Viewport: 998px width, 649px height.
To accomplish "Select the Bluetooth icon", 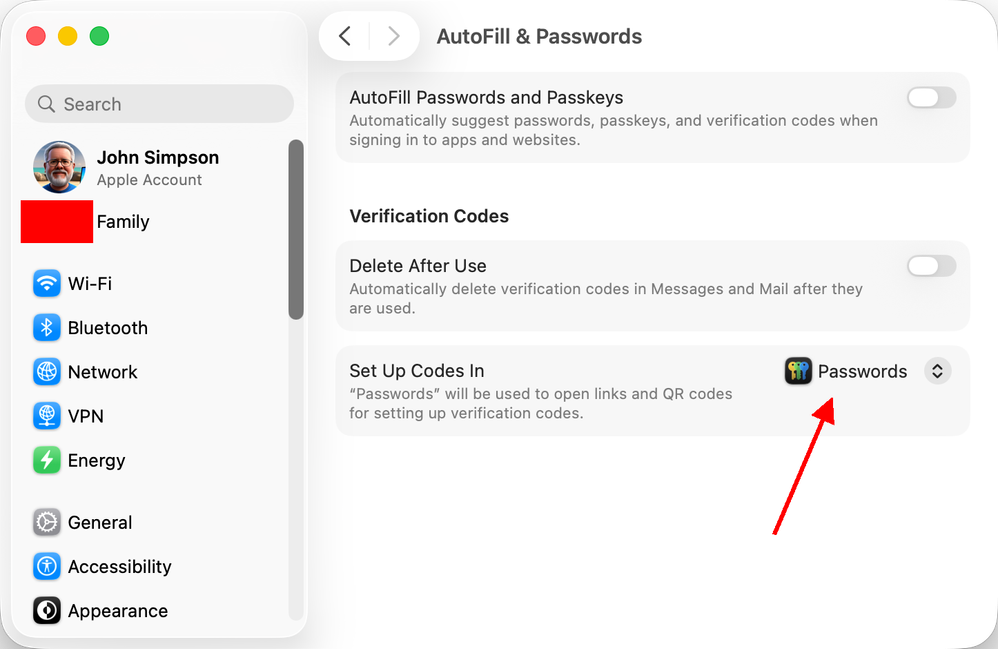I will 47,328.
